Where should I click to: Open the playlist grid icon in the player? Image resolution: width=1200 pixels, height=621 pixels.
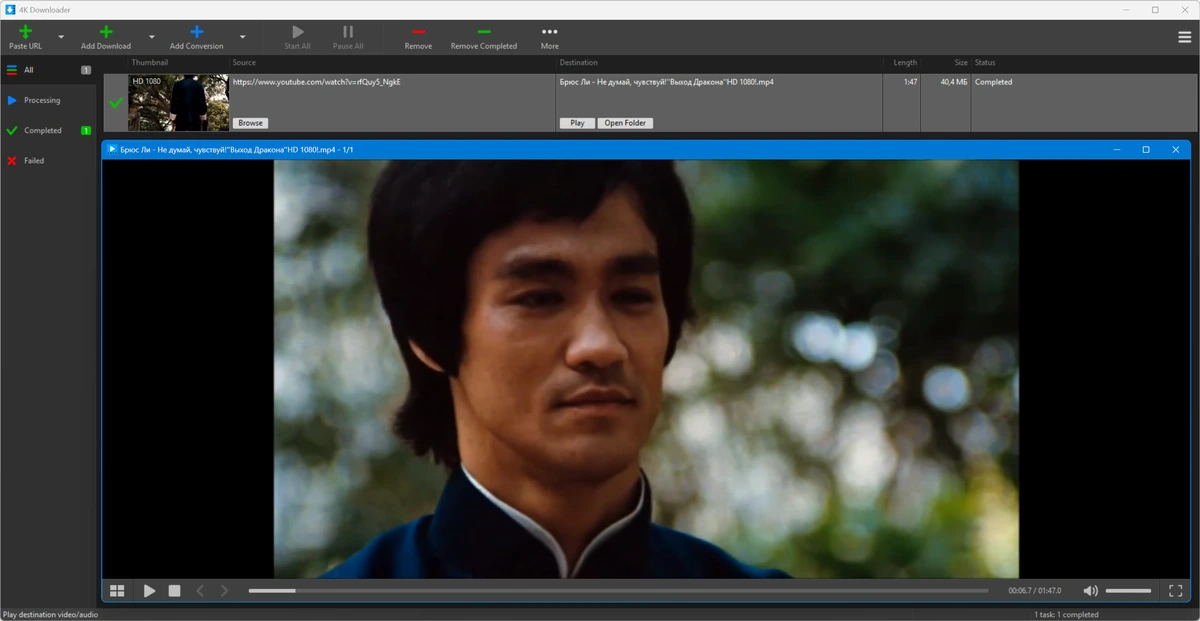pos(117,591)
